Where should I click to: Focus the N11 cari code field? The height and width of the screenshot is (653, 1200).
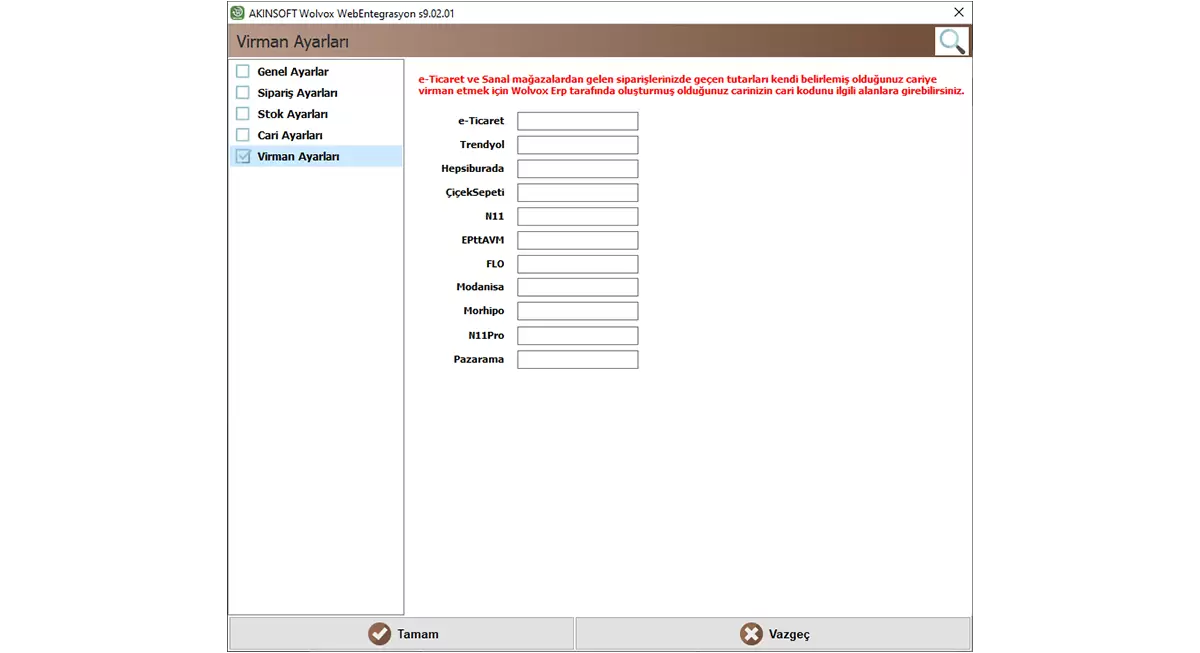coord(577,217)
